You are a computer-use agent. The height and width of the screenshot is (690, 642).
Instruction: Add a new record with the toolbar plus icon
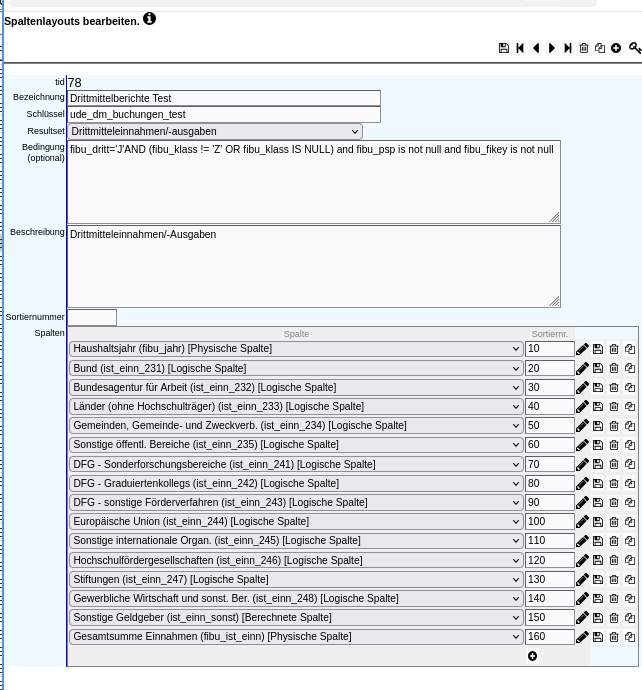(x=616, y=48)
